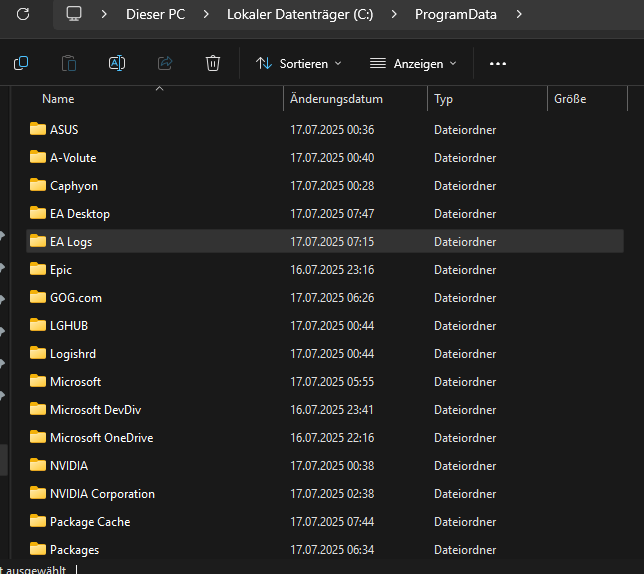Go to Lokaler Datenträger (C:) breadcrumb

[x=300, y=14]
